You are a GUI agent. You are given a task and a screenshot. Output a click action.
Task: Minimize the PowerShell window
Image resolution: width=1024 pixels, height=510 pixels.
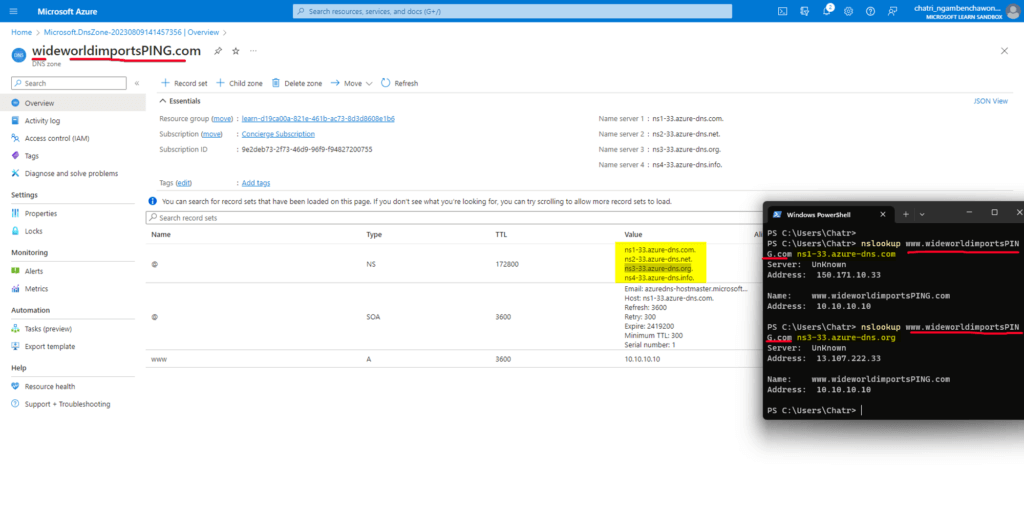pos(970,212)
